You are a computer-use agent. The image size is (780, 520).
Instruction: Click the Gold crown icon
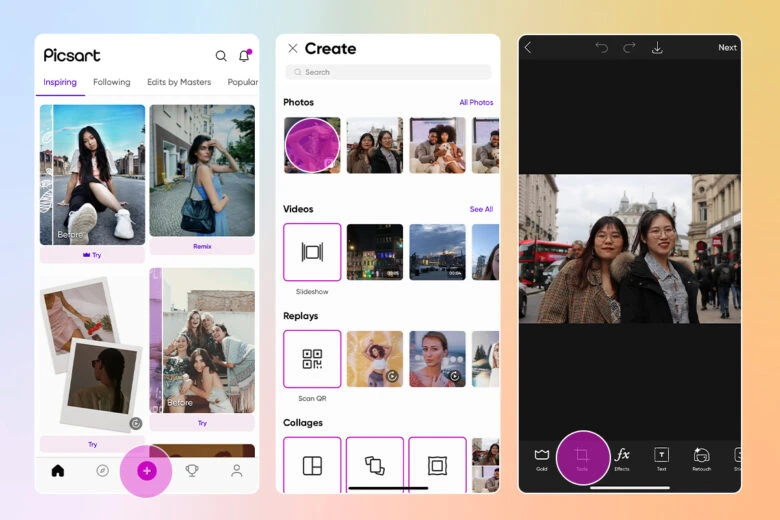[542, 456]
